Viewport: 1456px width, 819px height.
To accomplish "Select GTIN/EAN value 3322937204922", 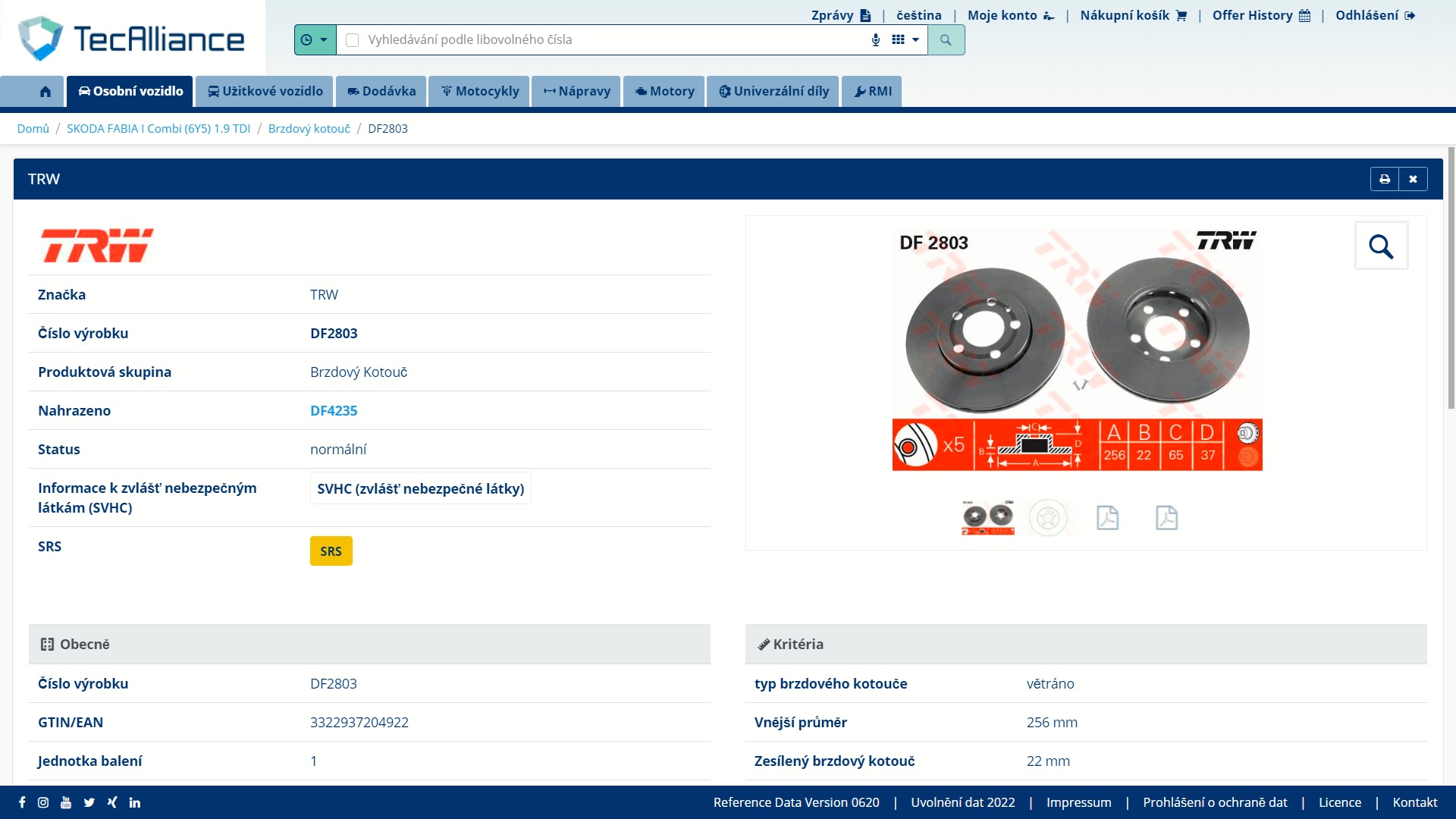I will [359, 722].
